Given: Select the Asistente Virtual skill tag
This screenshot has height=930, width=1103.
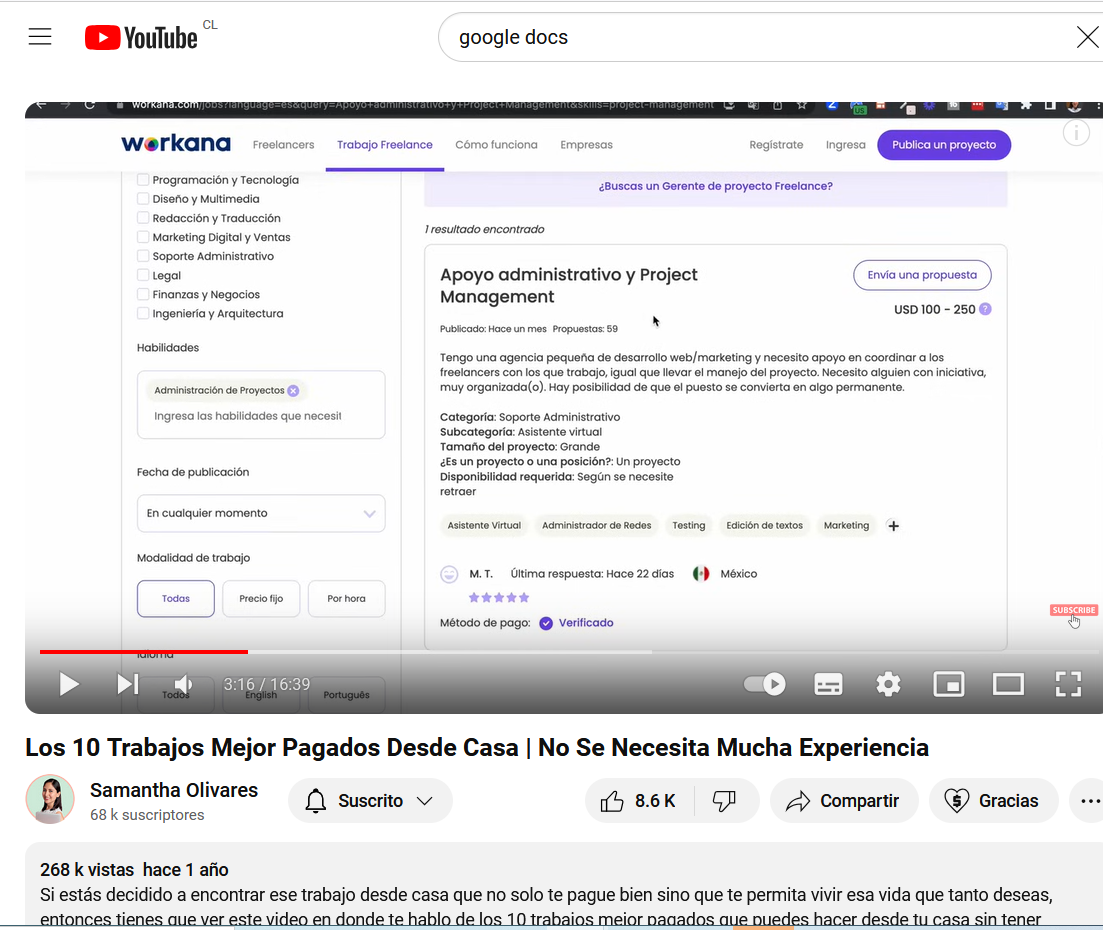Looking at the screenshot, I should 484,525.
